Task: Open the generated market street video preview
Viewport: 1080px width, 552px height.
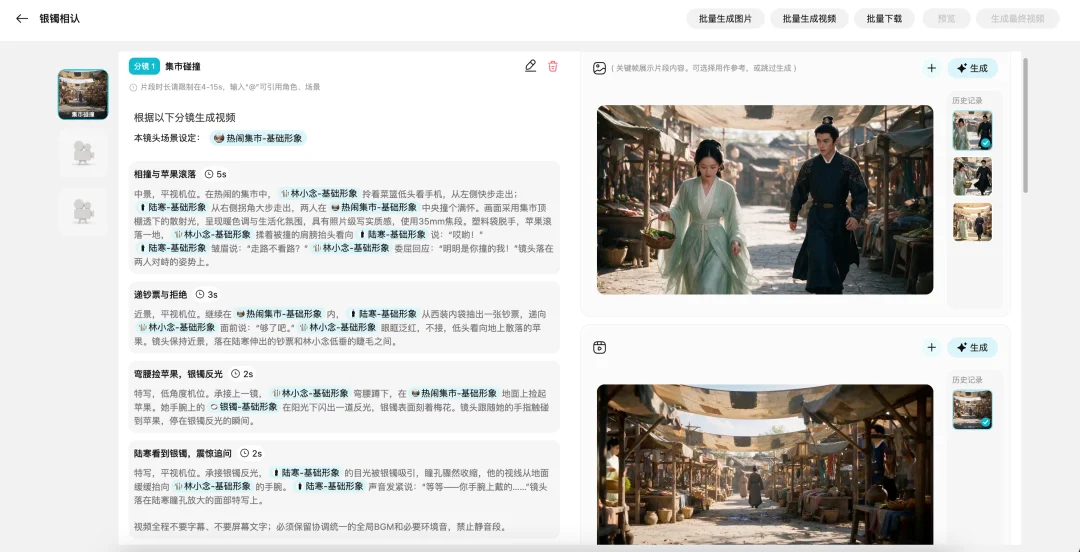Action: (765, 465)
